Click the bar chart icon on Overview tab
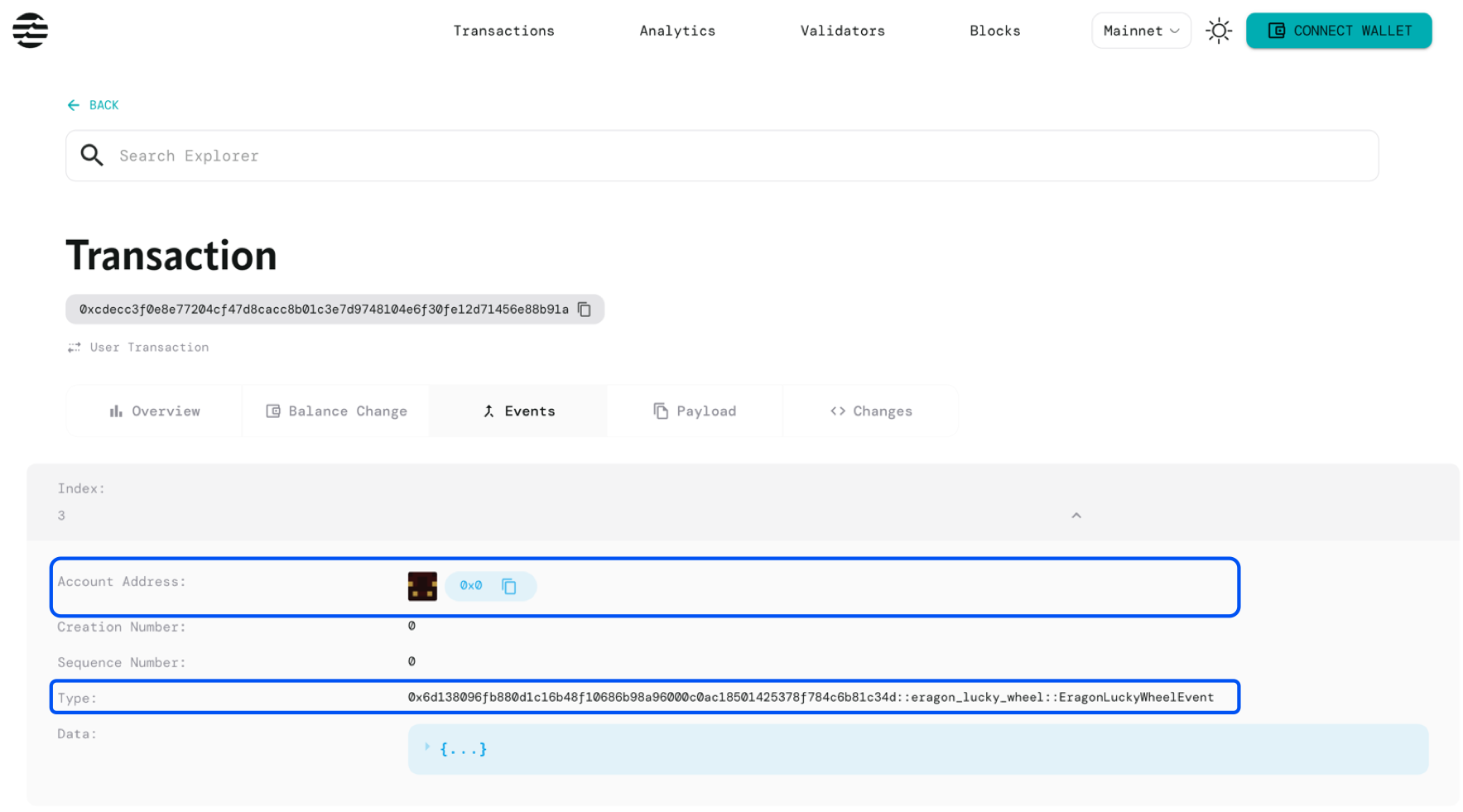The height and width of the screenshot is (812, 1463). pyautogui.click(x=116, y=411)
